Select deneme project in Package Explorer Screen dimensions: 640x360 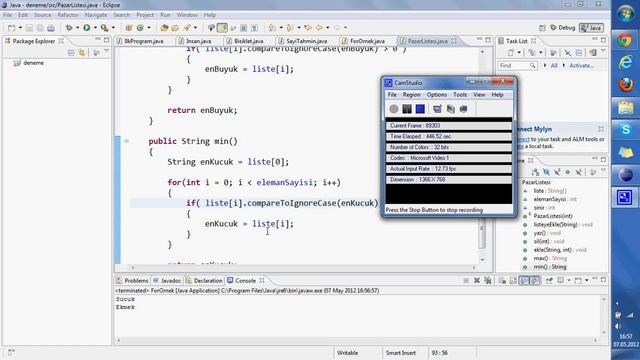pyautogui.click(x=33, y=63)
